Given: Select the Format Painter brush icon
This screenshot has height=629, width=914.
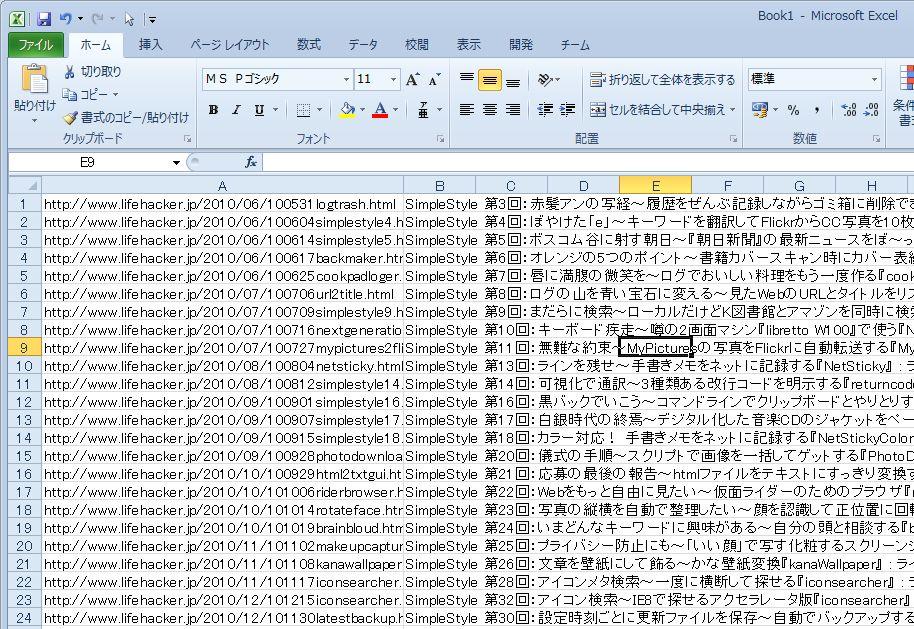Looking at the screenshot, I should point(70,117).
